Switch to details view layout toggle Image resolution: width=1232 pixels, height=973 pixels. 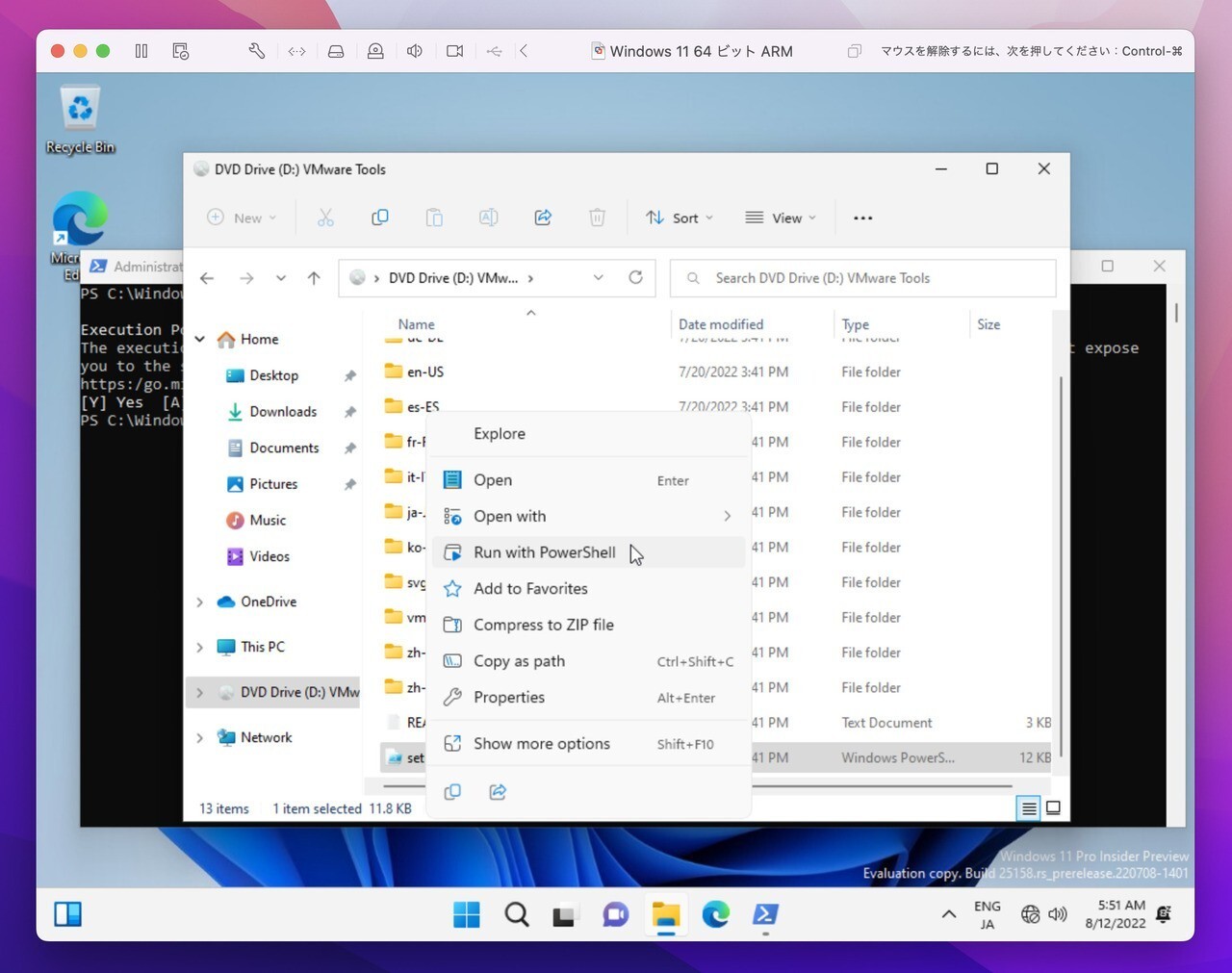(1029, 808)
